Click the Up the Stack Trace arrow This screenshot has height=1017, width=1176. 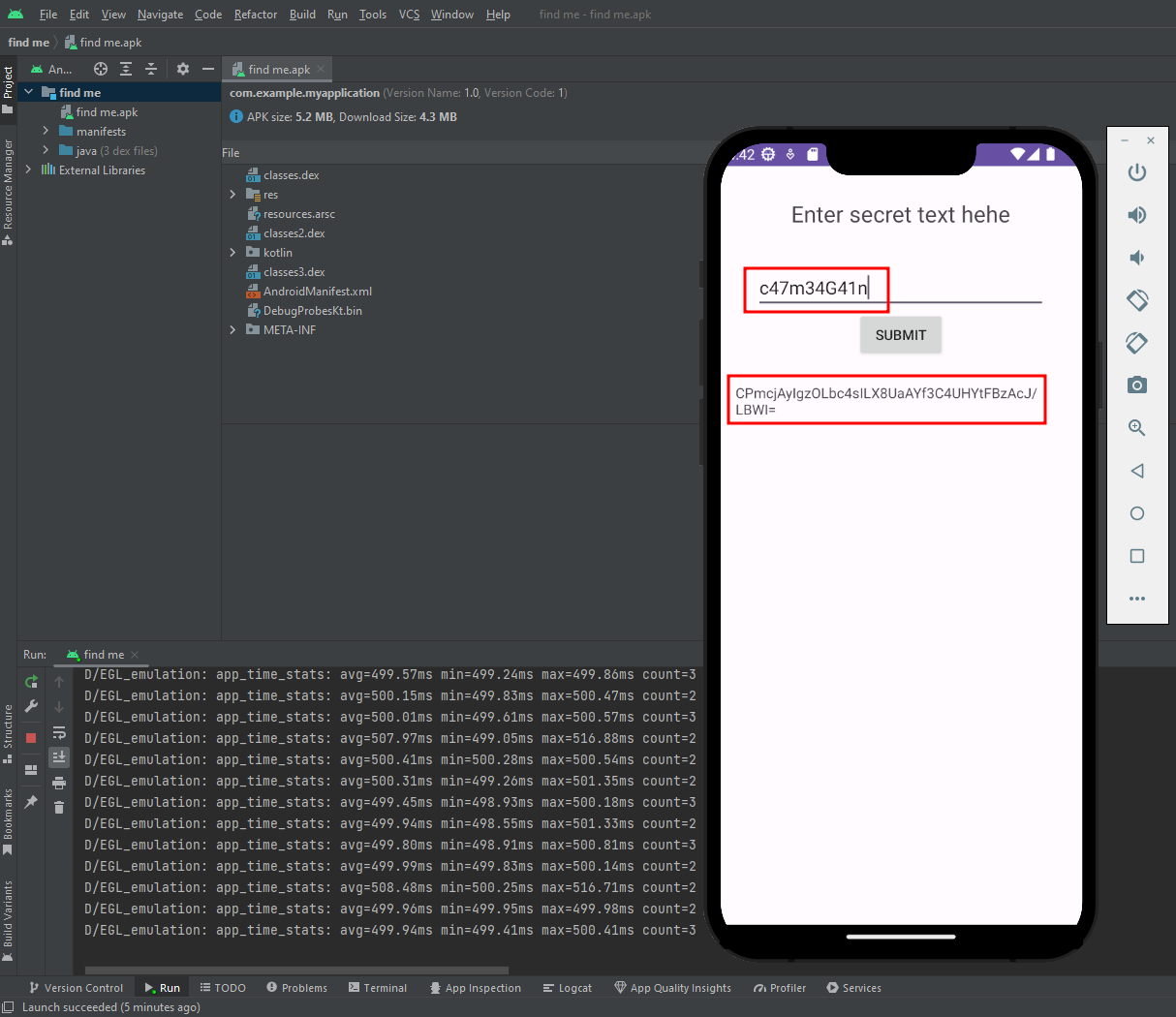(x=59, y=682)
